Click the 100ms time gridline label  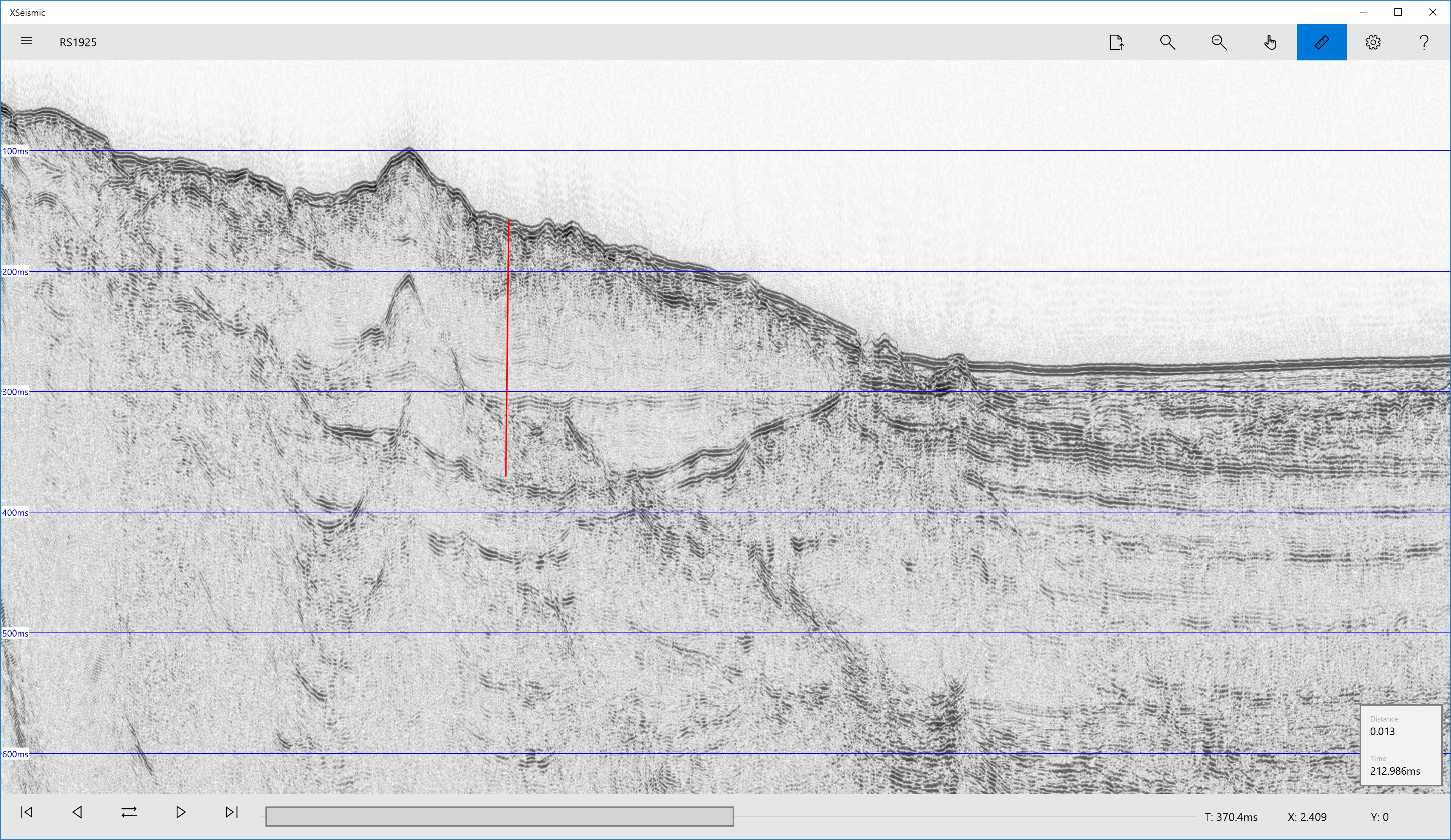pyautogui.click(x=15, y=151)
